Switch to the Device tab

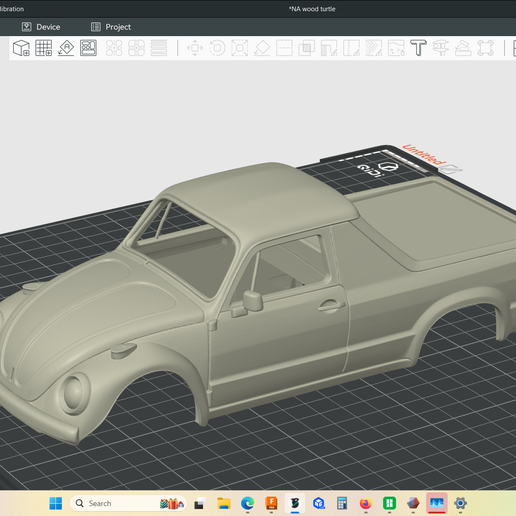(x=41, y=27)
